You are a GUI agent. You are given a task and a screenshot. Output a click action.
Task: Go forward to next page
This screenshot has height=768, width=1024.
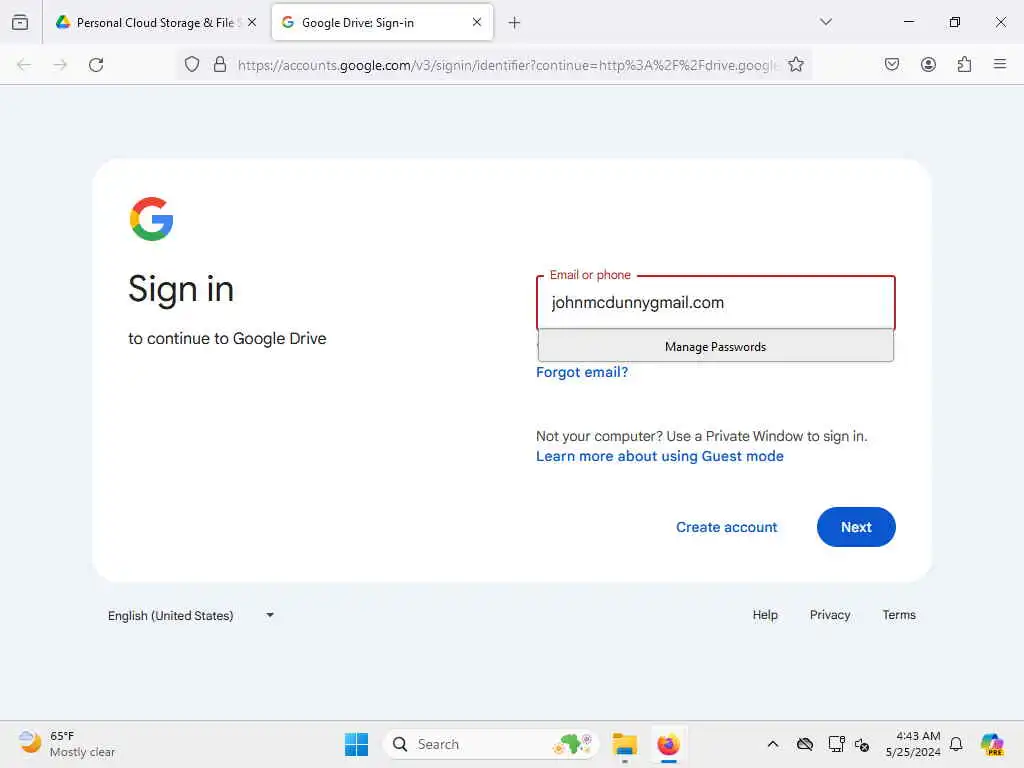coord(60,65)
